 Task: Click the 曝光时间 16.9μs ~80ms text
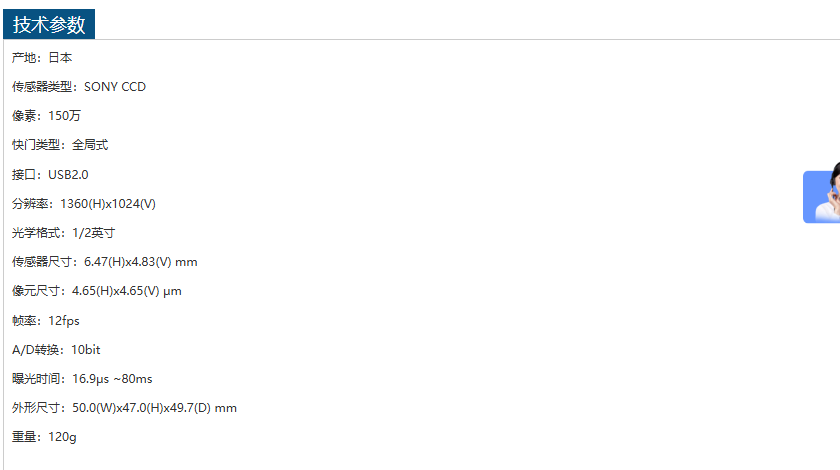pos(82,379)
